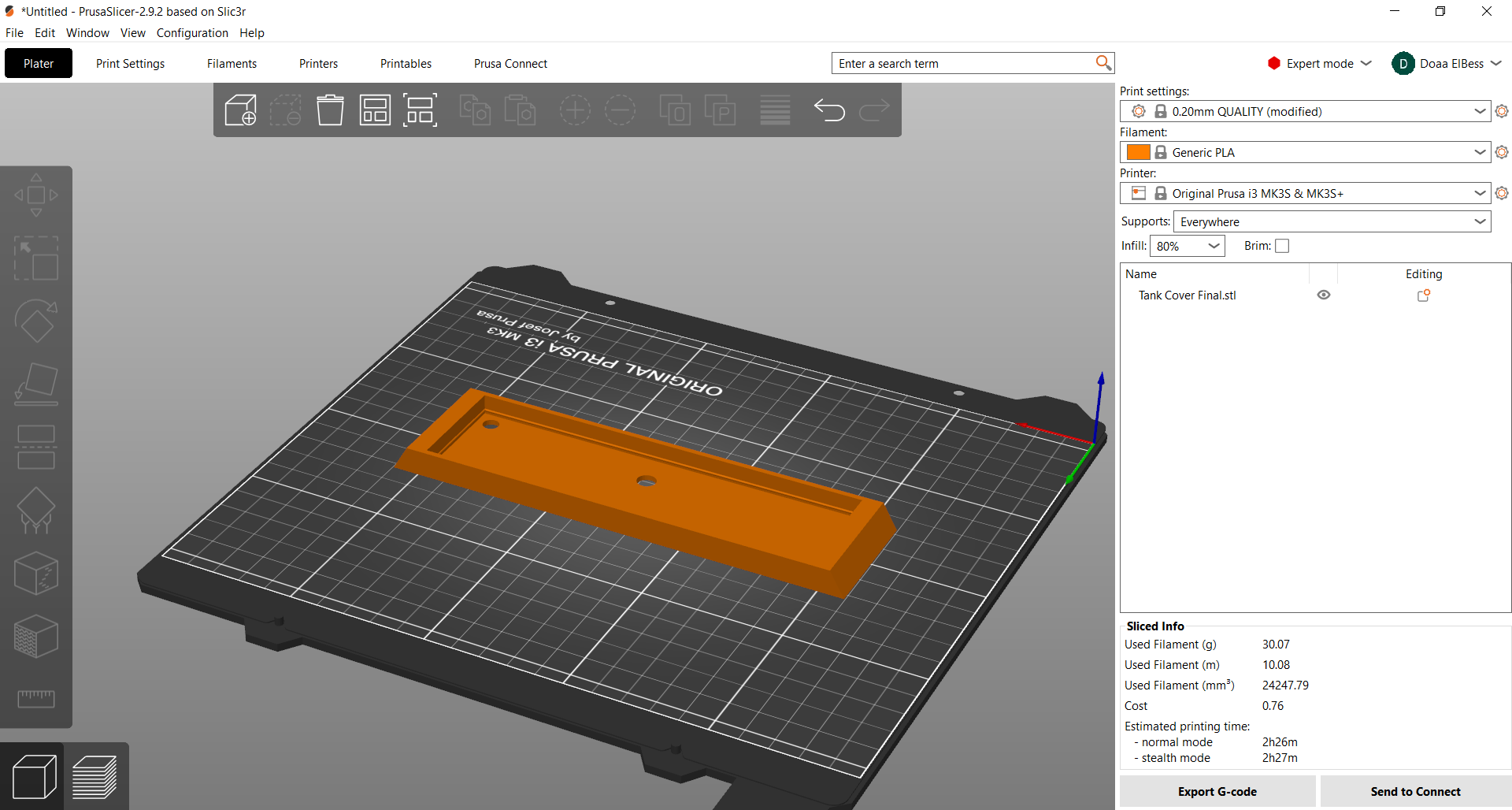Click the Export G-code button
The width and height of the screenshot is (1512, 810).
pyautogui.click(x=1217, y=792)
